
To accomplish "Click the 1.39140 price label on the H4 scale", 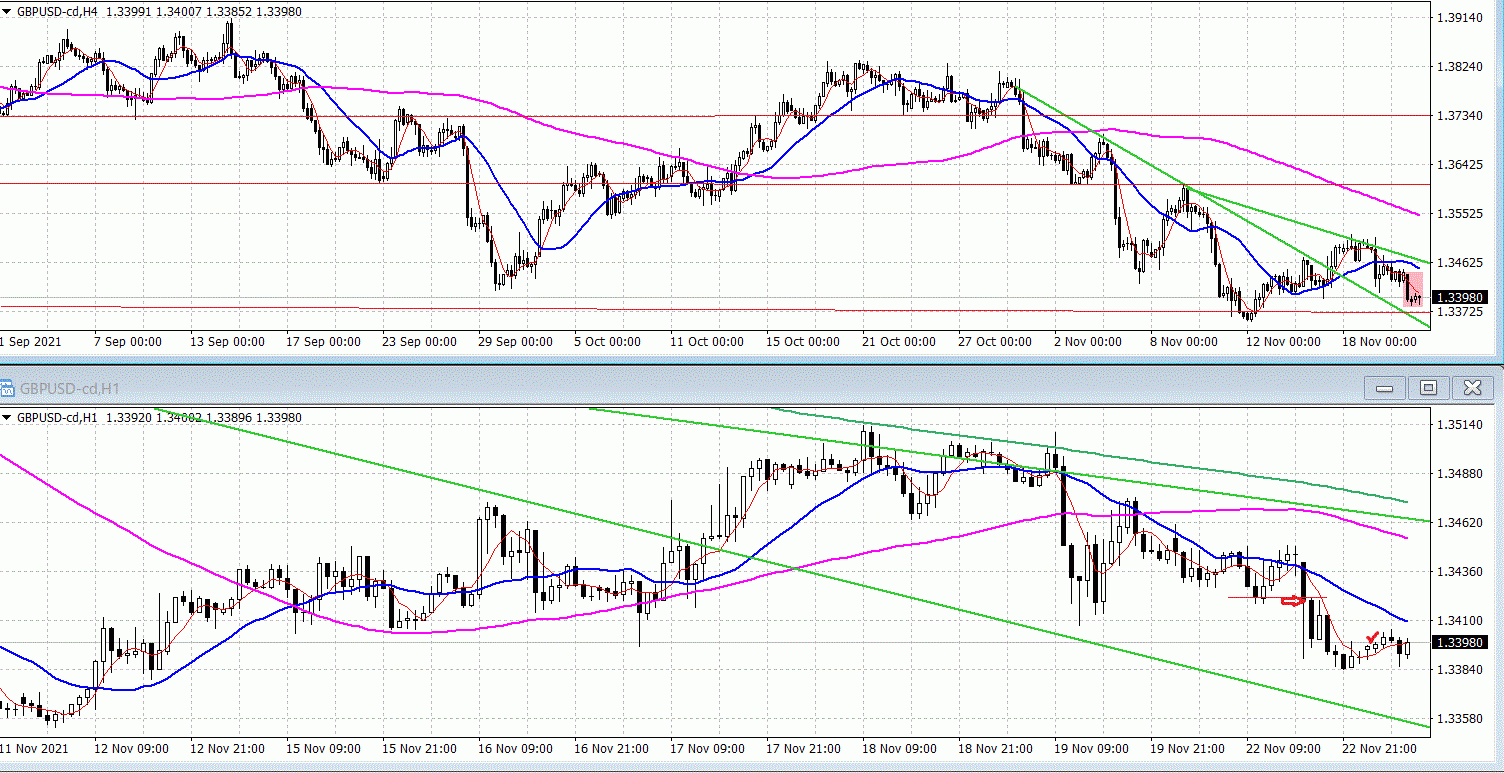I will coord(1460,18).
